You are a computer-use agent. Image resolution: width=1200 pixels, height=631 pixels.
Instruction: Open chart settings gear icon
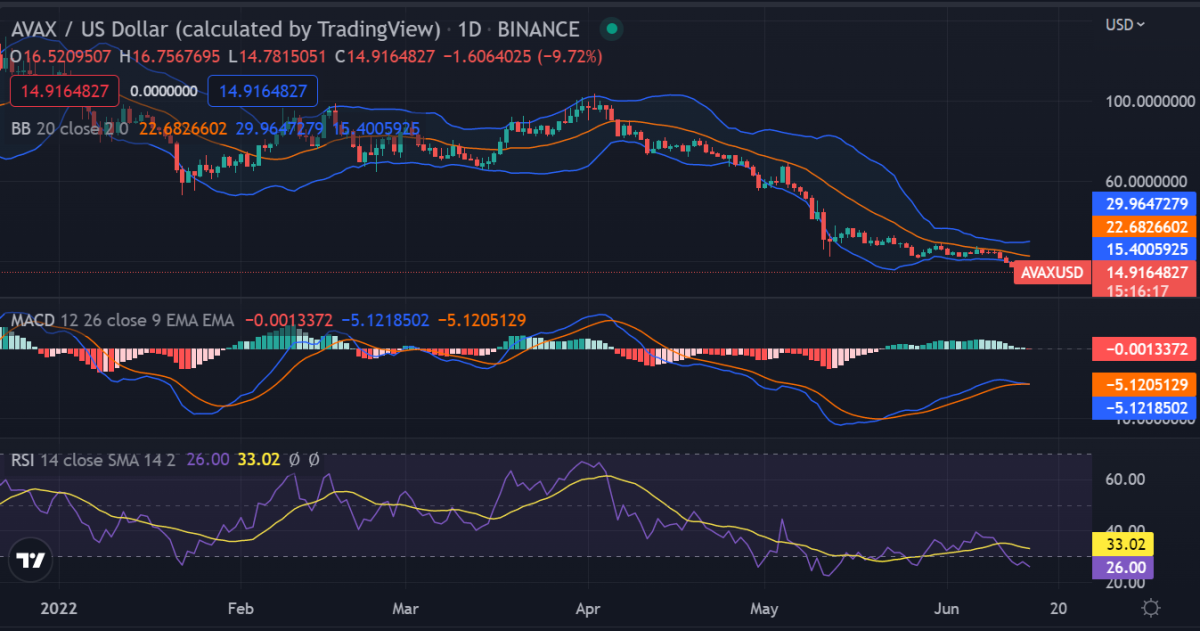[1151, 607]
